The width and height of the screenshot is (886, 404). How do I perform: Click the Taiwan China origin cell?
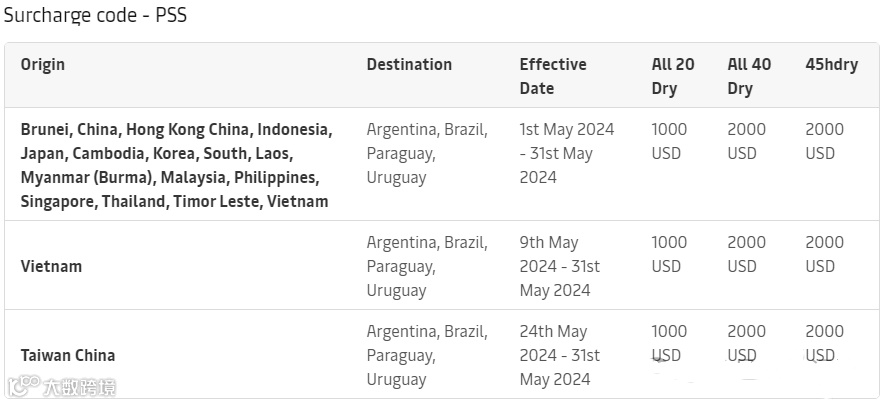(x=68, y=356)
